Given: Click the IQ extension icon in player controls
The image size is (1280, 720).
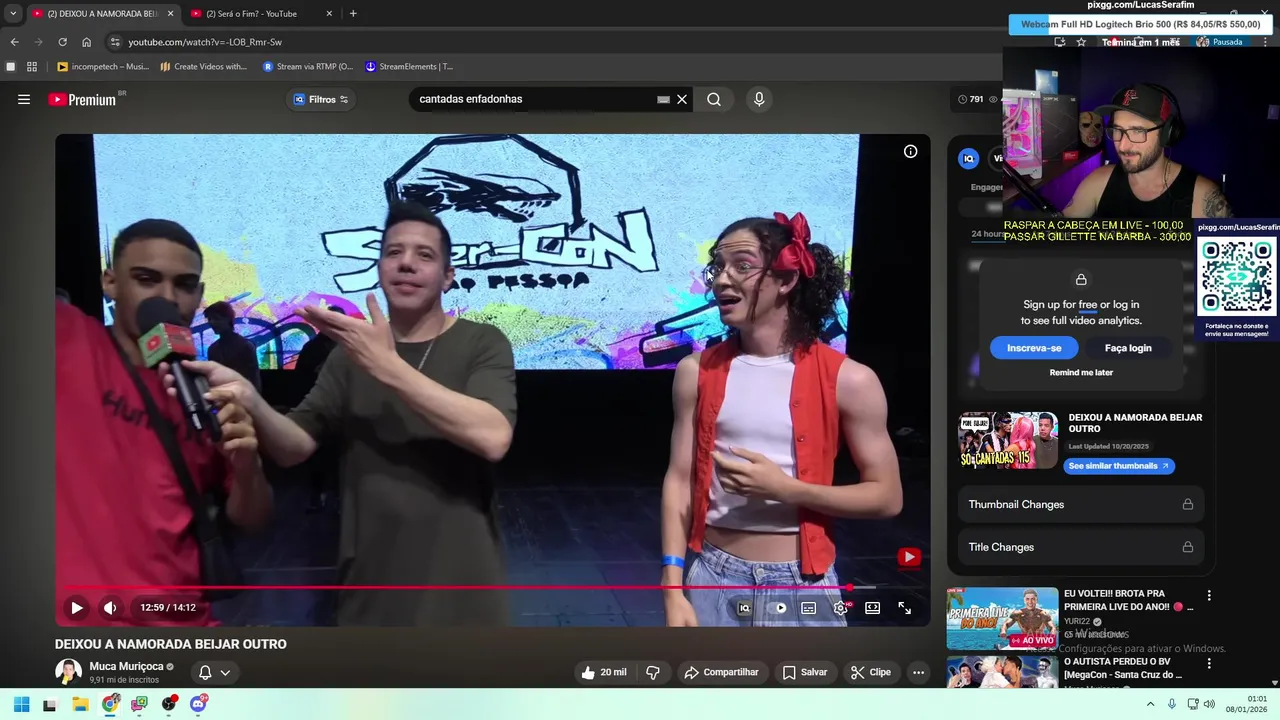Looking at the screenshot, I should [x=744, y=607].
